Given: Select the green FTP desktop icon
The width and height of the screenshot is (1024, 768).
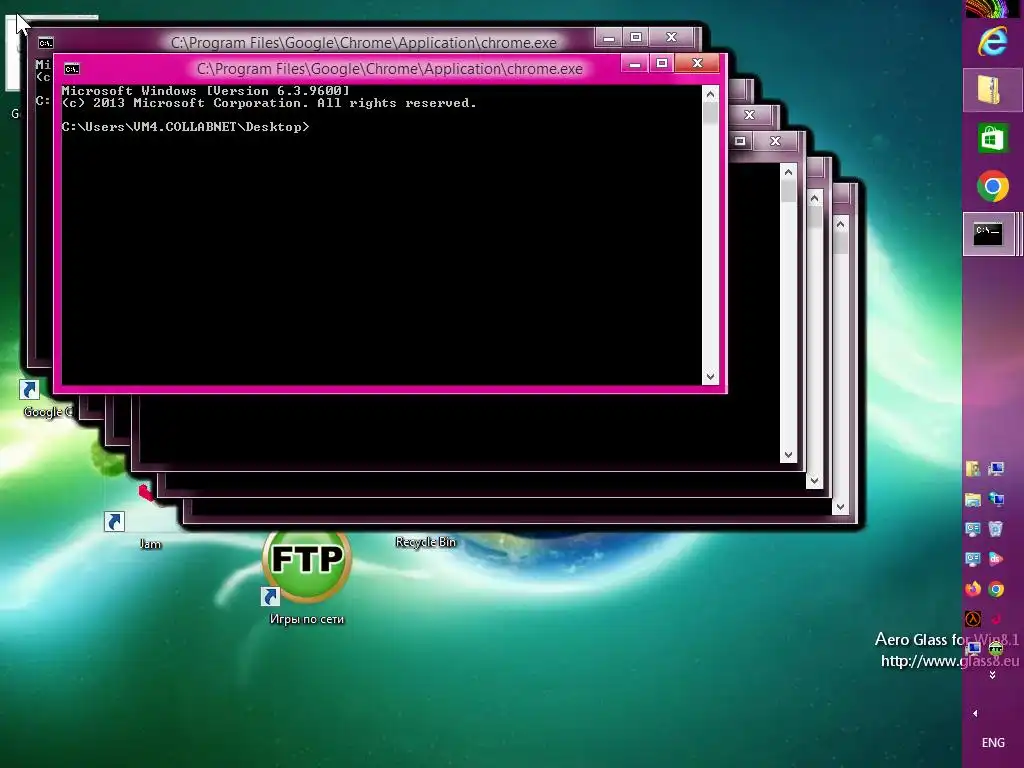Looking at the screenshot, I should tap(306, 566).
